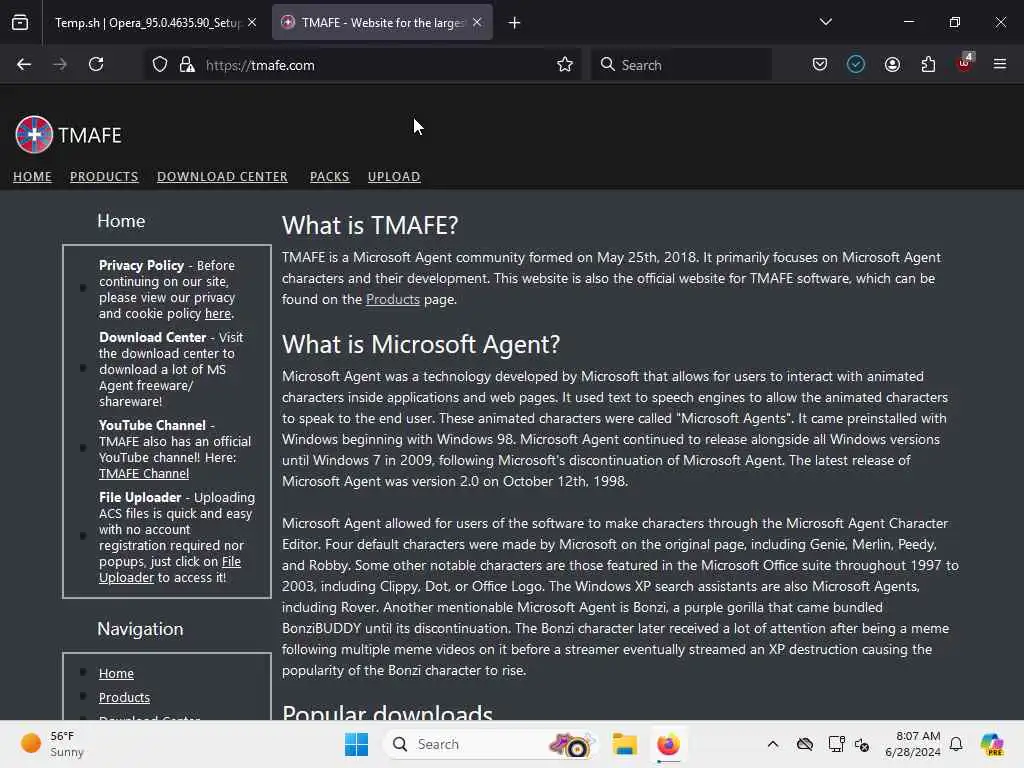Viewport: 1024px width, 768px height.
Task: Click the blue checkmark extension icon
Action: point(856,64)
